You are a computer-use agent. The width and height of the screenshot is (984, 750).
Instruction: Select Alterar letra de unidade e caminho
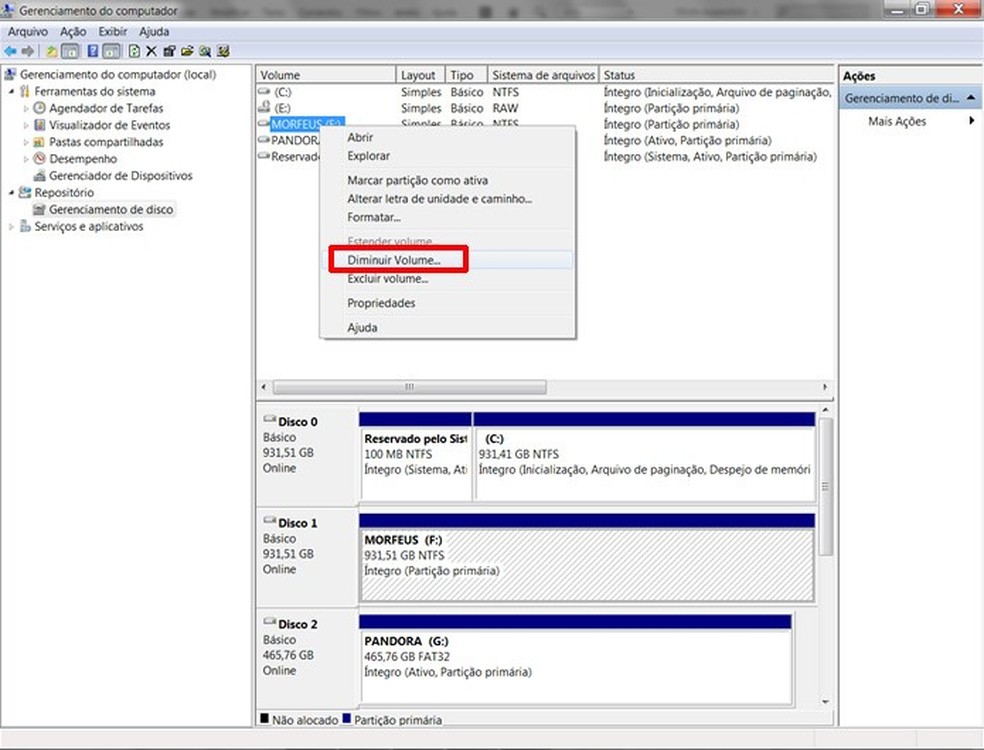pos(447,199)
